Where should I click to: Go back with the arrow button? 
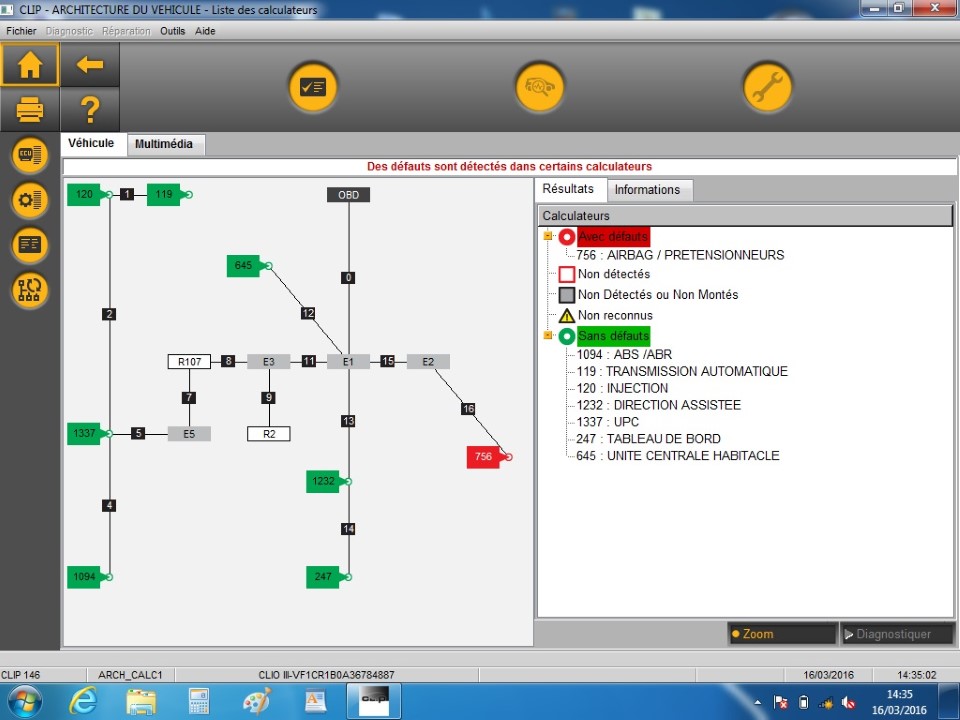coord(90,64)
